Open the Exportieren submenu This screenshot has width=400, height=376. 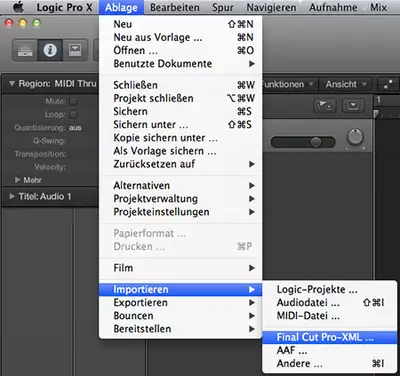coord(181,303)
